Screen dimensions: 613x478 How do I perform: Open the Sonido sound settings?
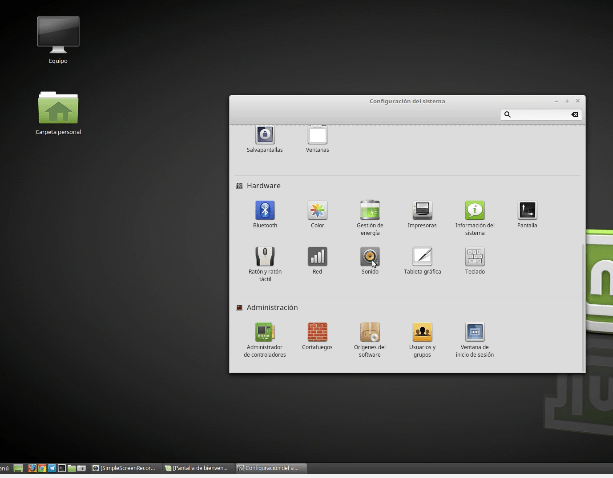point(370,257)
